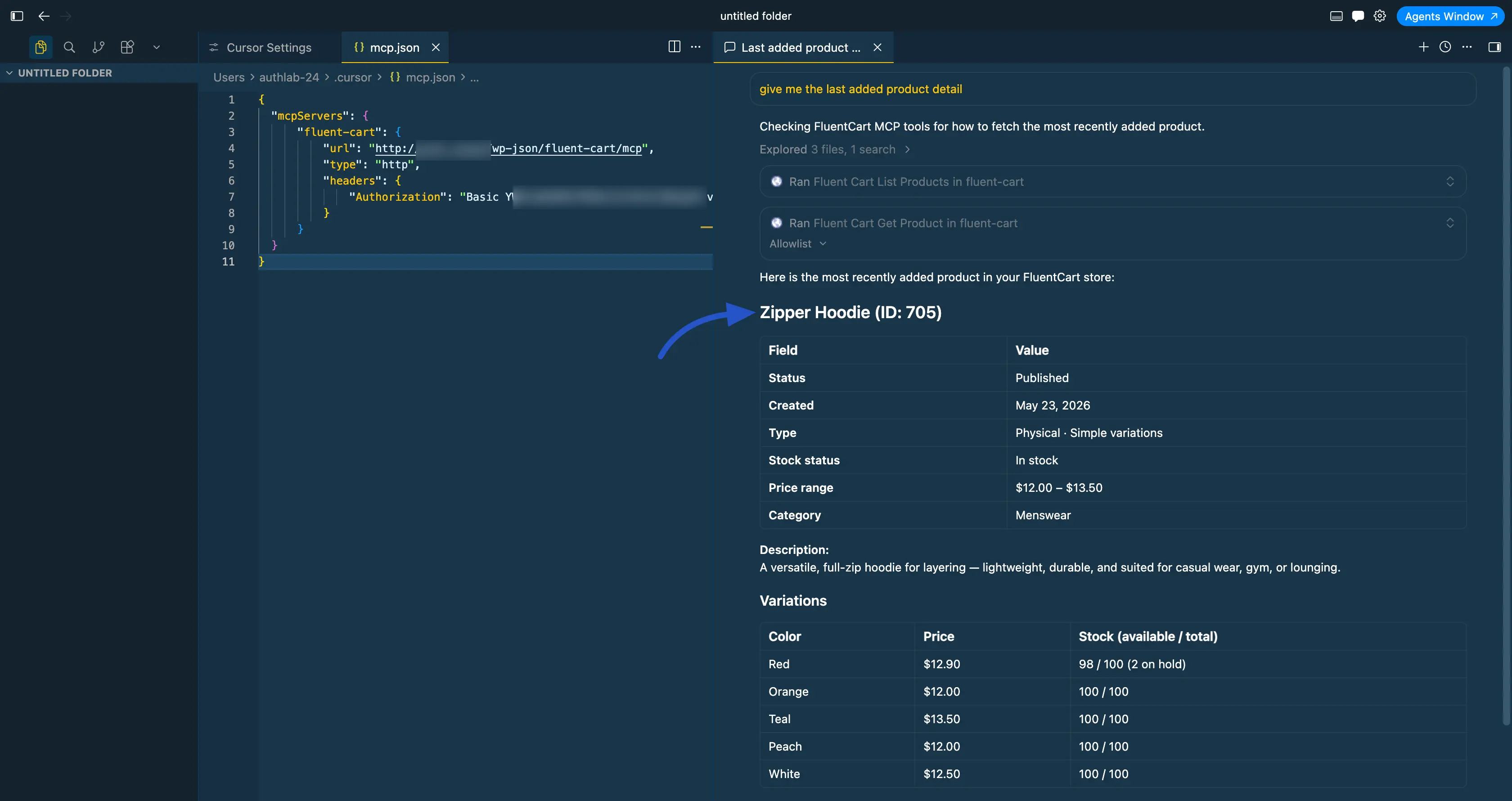Go forward with the right arrow
The image size is (1512, 801).
(x=66, y=16)
